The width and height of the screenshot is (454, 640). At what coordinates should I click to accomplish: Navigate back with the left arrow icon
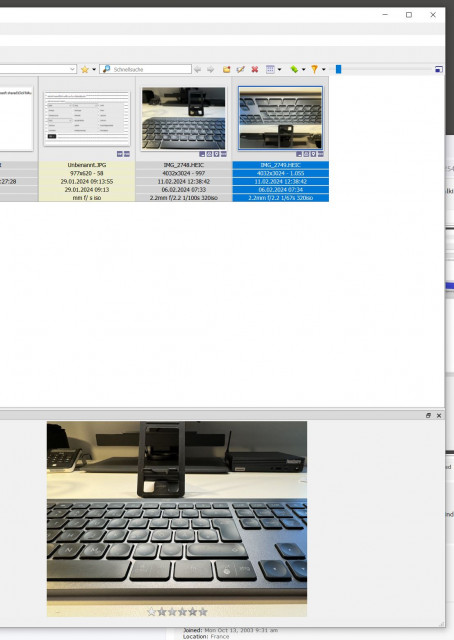pyautogui.click(x=198, y=69)
